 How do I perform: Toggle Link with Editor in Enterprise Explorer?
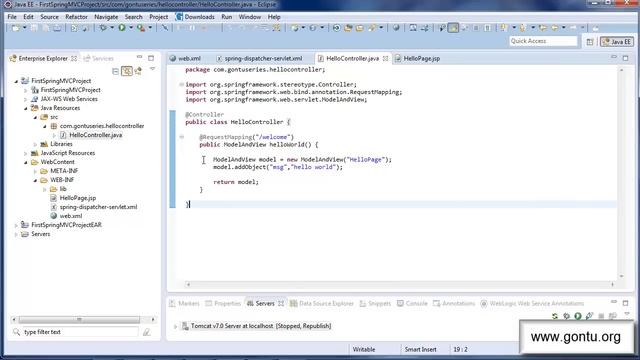pyautogui.click(x=127, y=71)
